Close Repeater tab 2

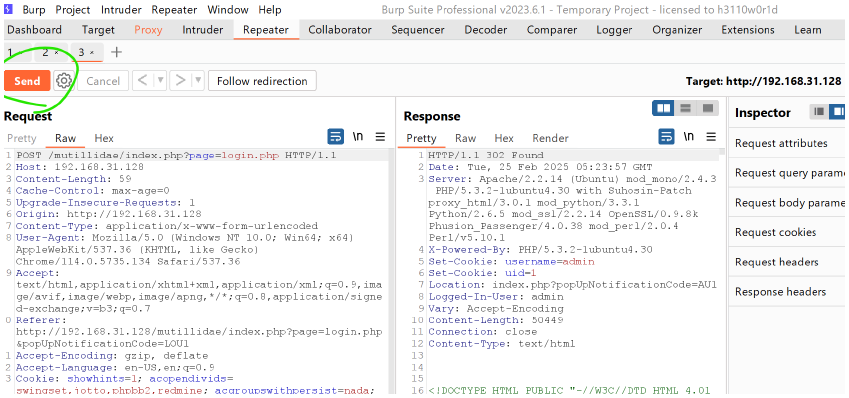pos(56,53)
